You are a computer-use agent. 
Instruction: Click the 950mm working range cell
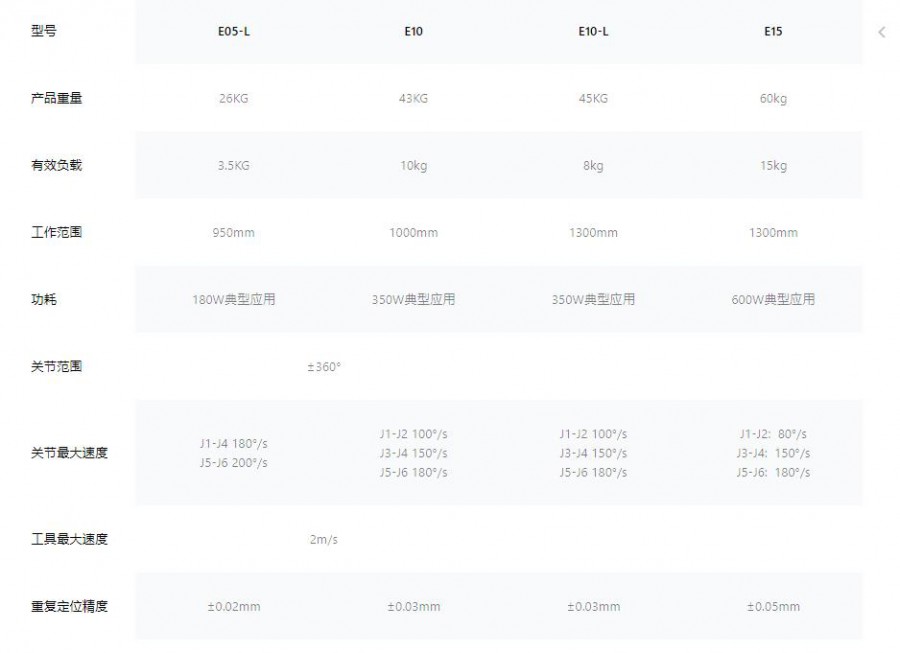(234, 233)
